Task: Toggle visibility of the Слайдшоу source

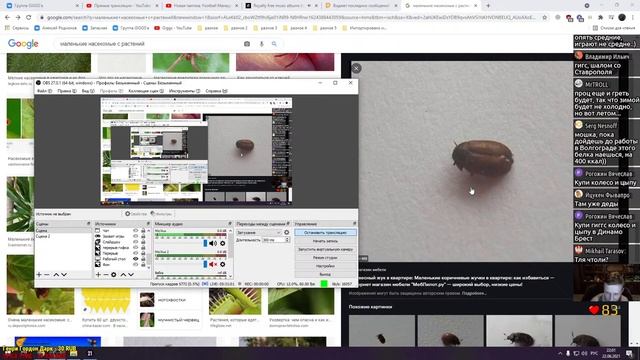Action: point(136,242)
